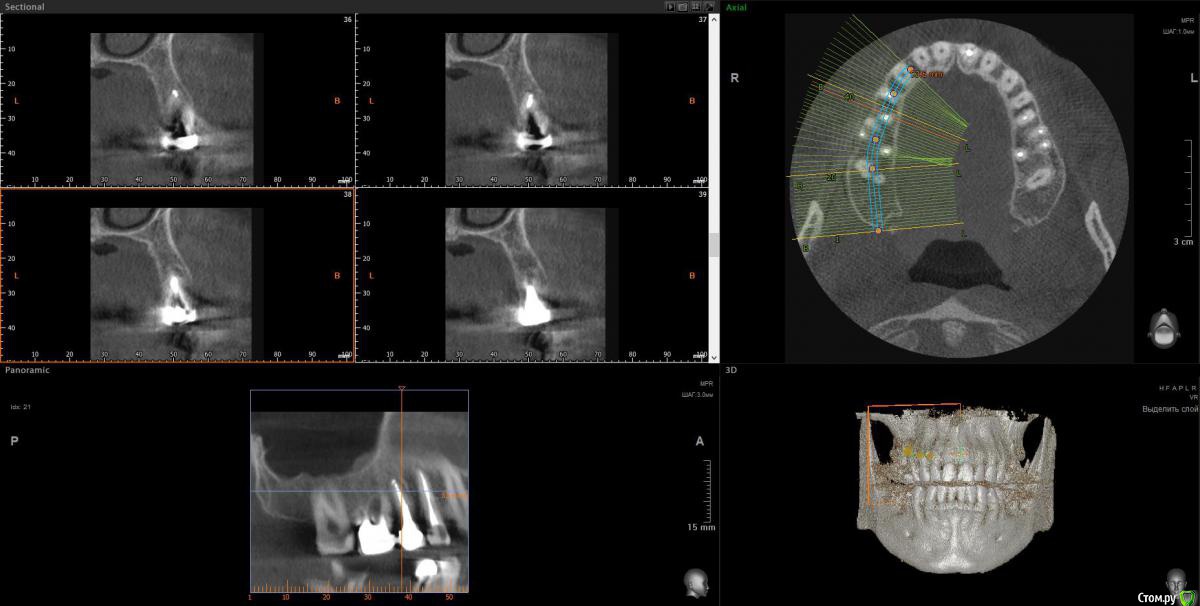Click the MPR label in Panoramic view
Image resolution: width=1200 pixels, height=606 pixels.
click(x=707, y=384)
